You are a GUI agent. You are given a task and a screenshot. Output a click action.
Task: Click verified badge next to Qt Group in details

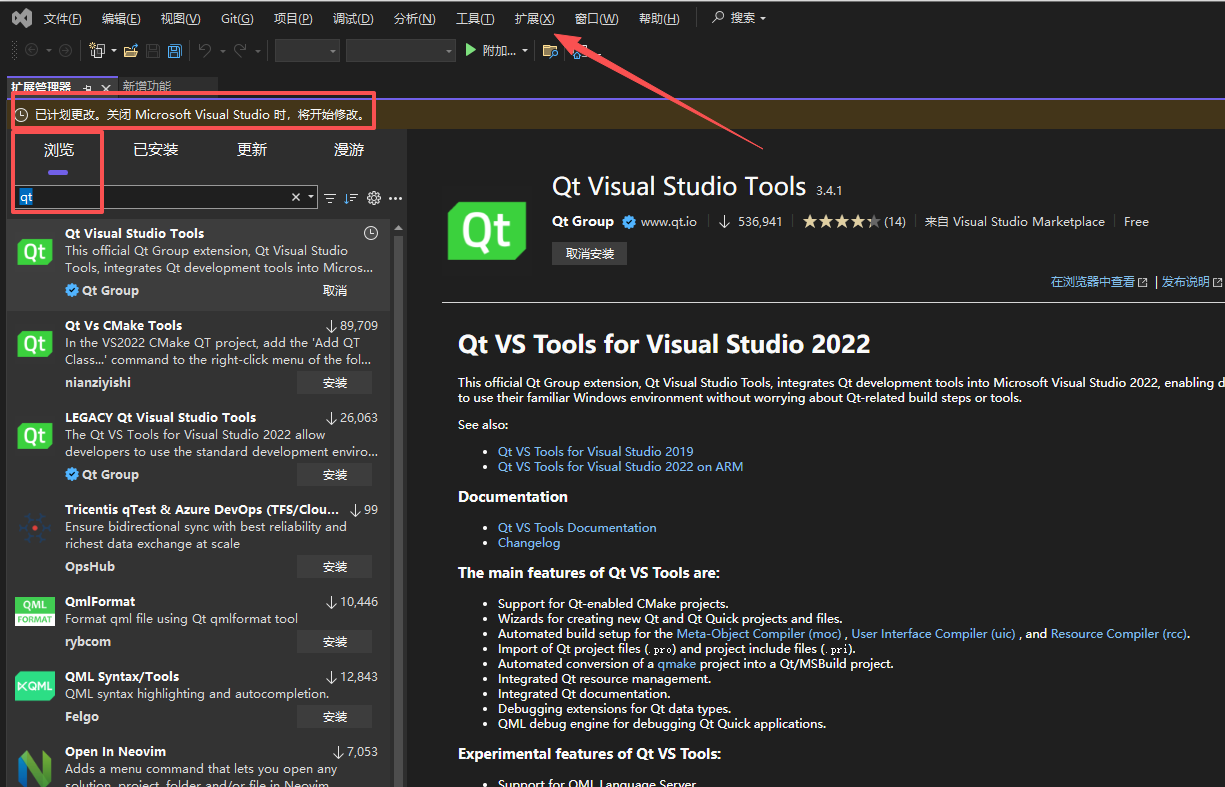tap(629, 222)
